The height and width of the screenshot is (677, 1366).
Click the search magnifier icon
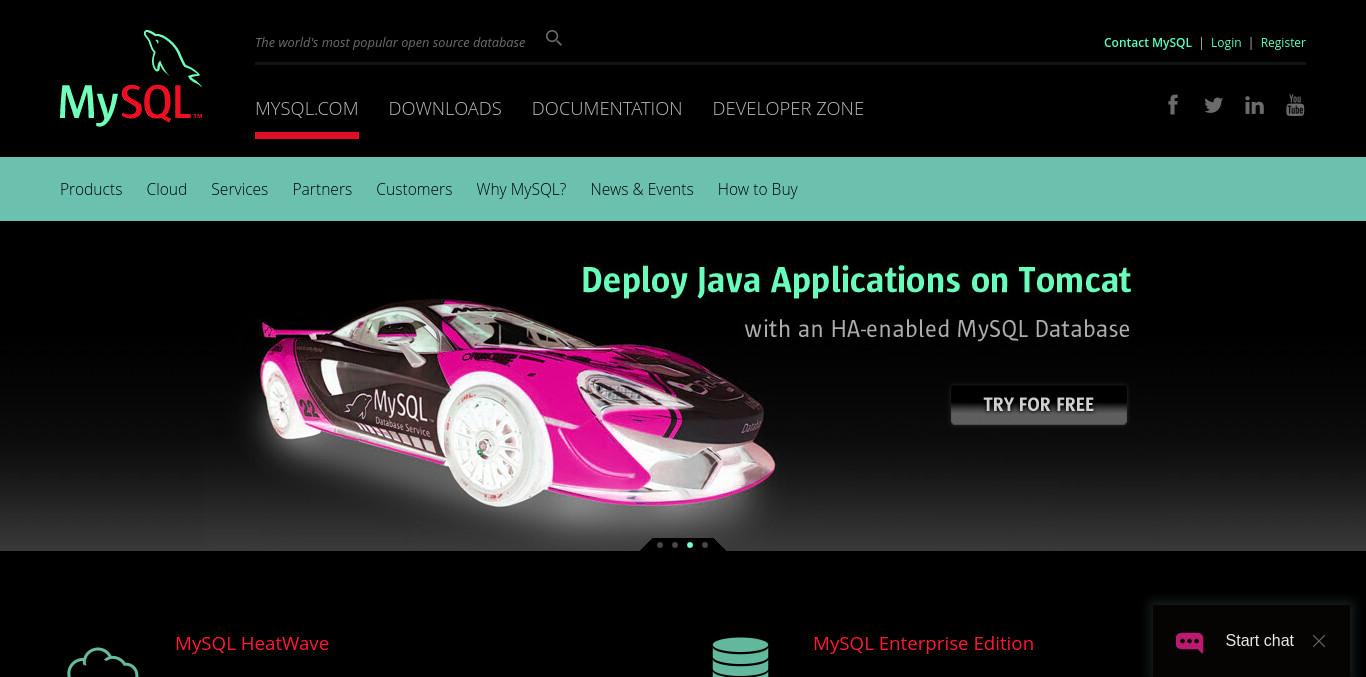coord(554,38)
